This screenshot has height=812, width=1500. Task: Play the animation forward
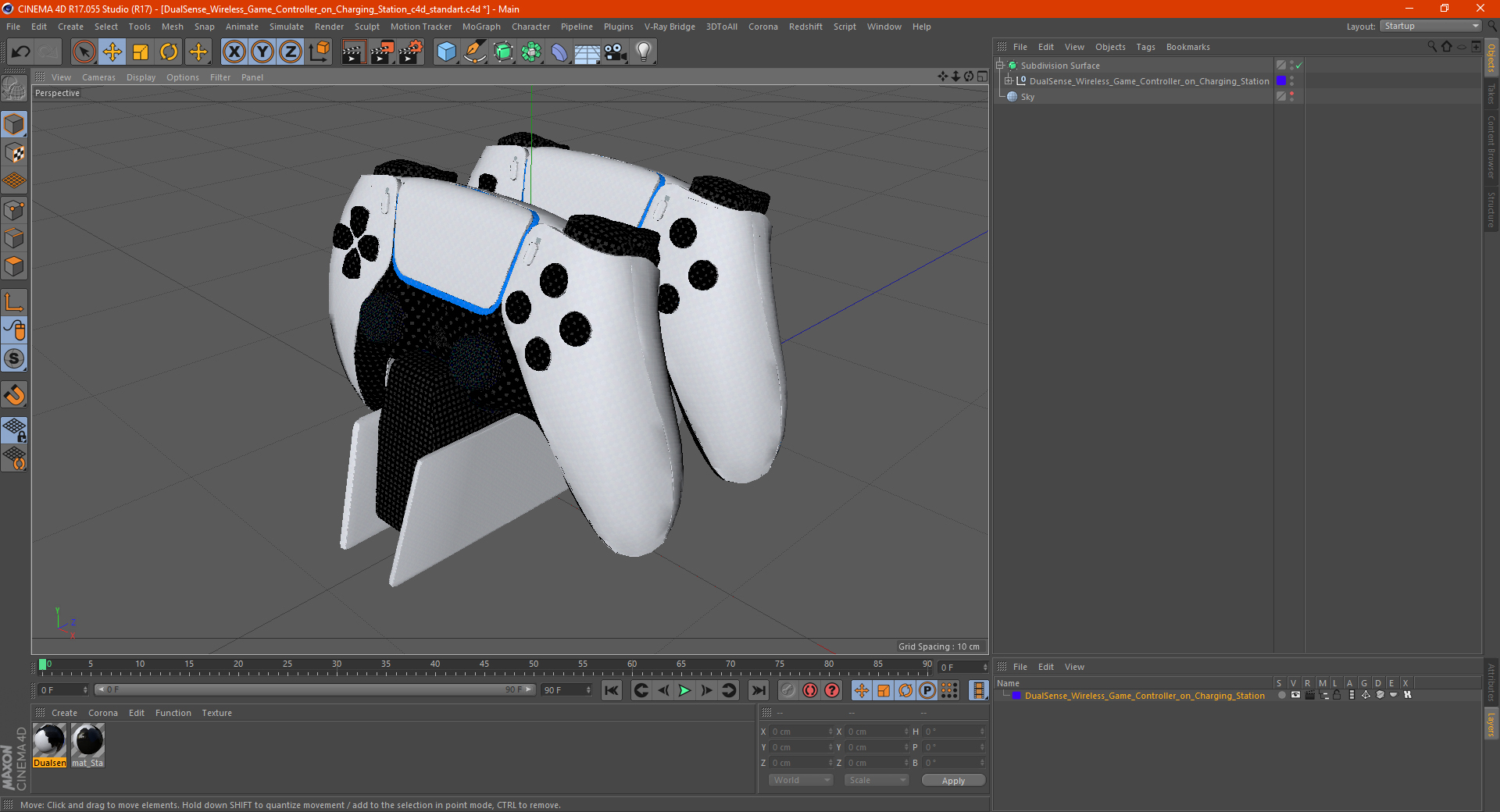(684, 690)
